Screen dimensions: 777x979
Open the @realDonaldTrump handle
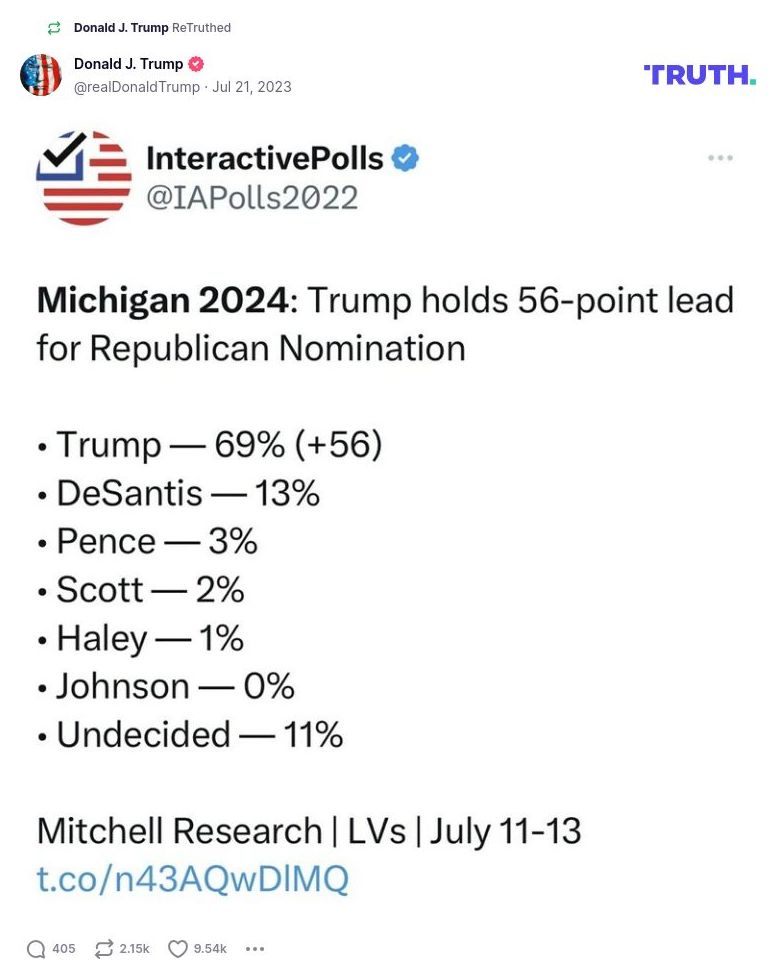(x=138, y=87)
